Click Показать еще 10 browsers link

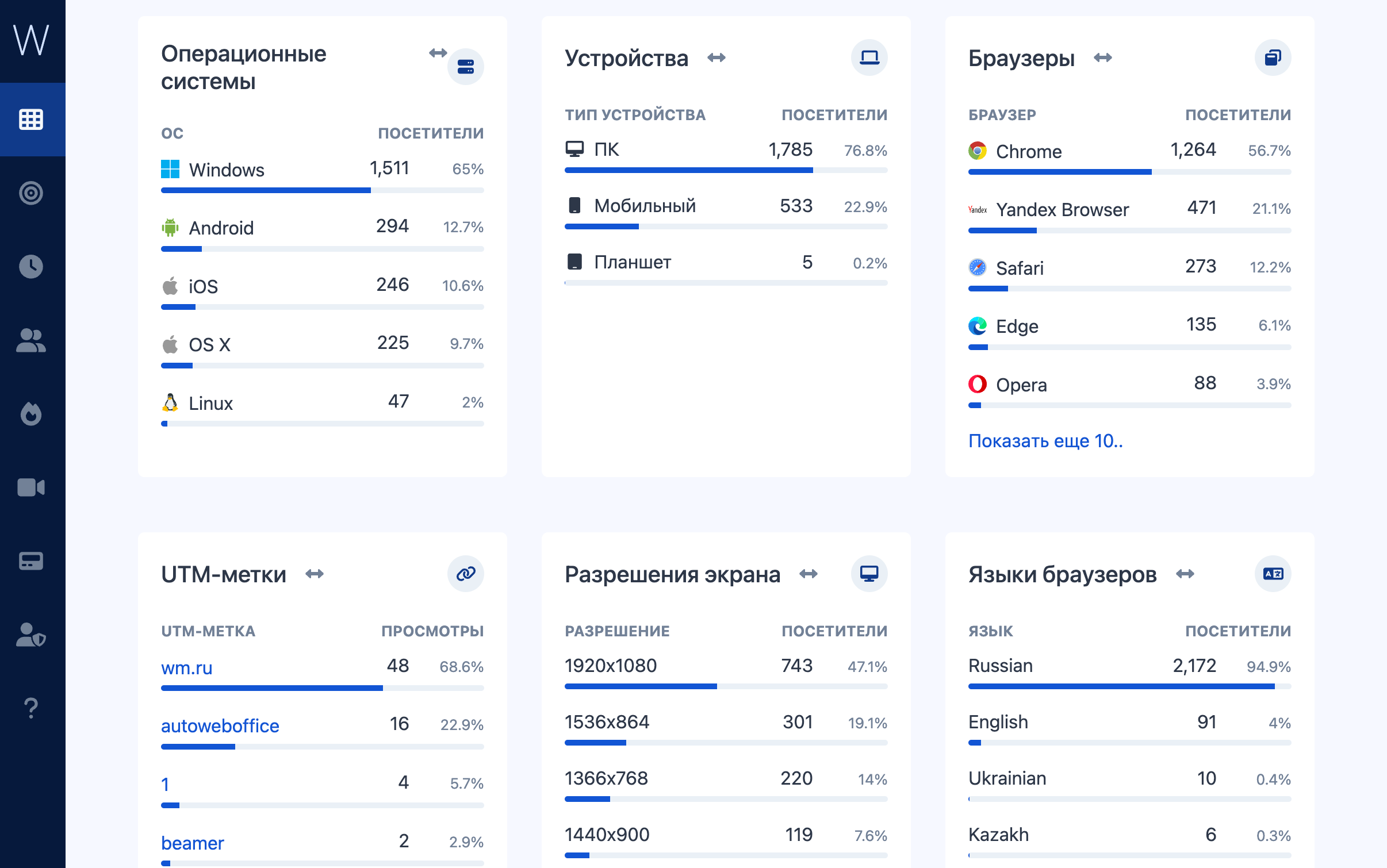pyautogui.click(x=1045, y=441)
